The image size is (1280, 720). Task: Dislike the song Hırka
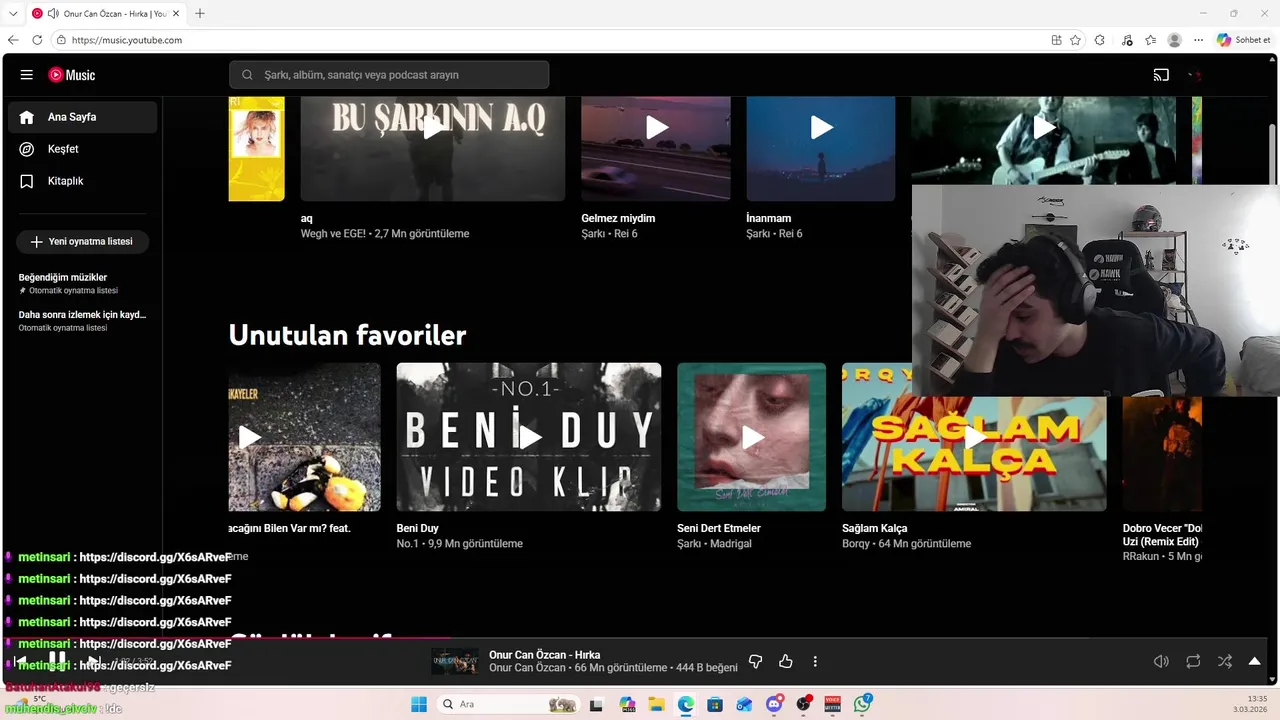click(x=755, y=661)
